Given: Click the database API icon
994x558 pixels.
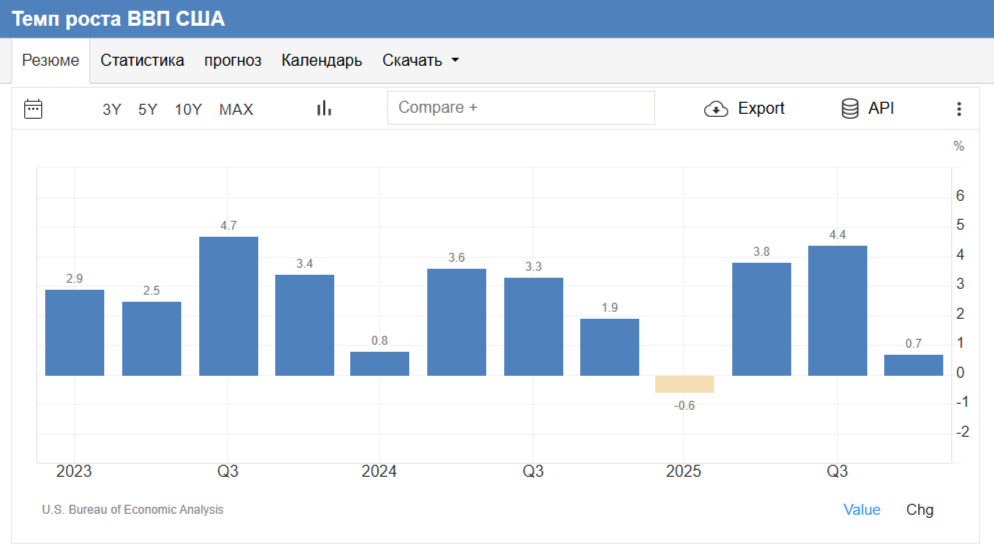Looking at the screenshot, I should click(849, 108).
